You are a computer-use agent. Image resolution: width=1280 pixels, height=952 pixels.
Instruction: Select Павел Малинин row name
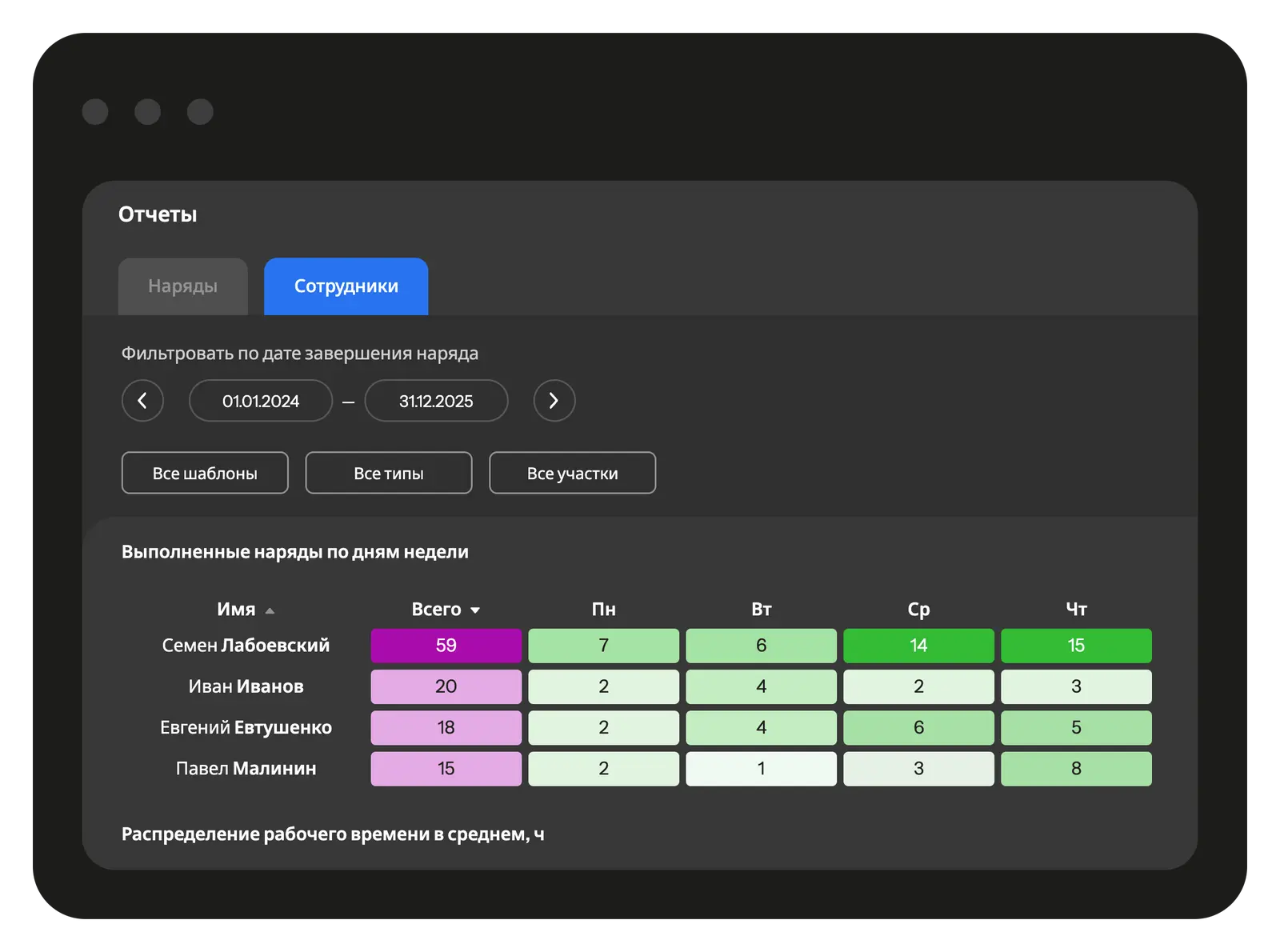click(x=246, y=768)
